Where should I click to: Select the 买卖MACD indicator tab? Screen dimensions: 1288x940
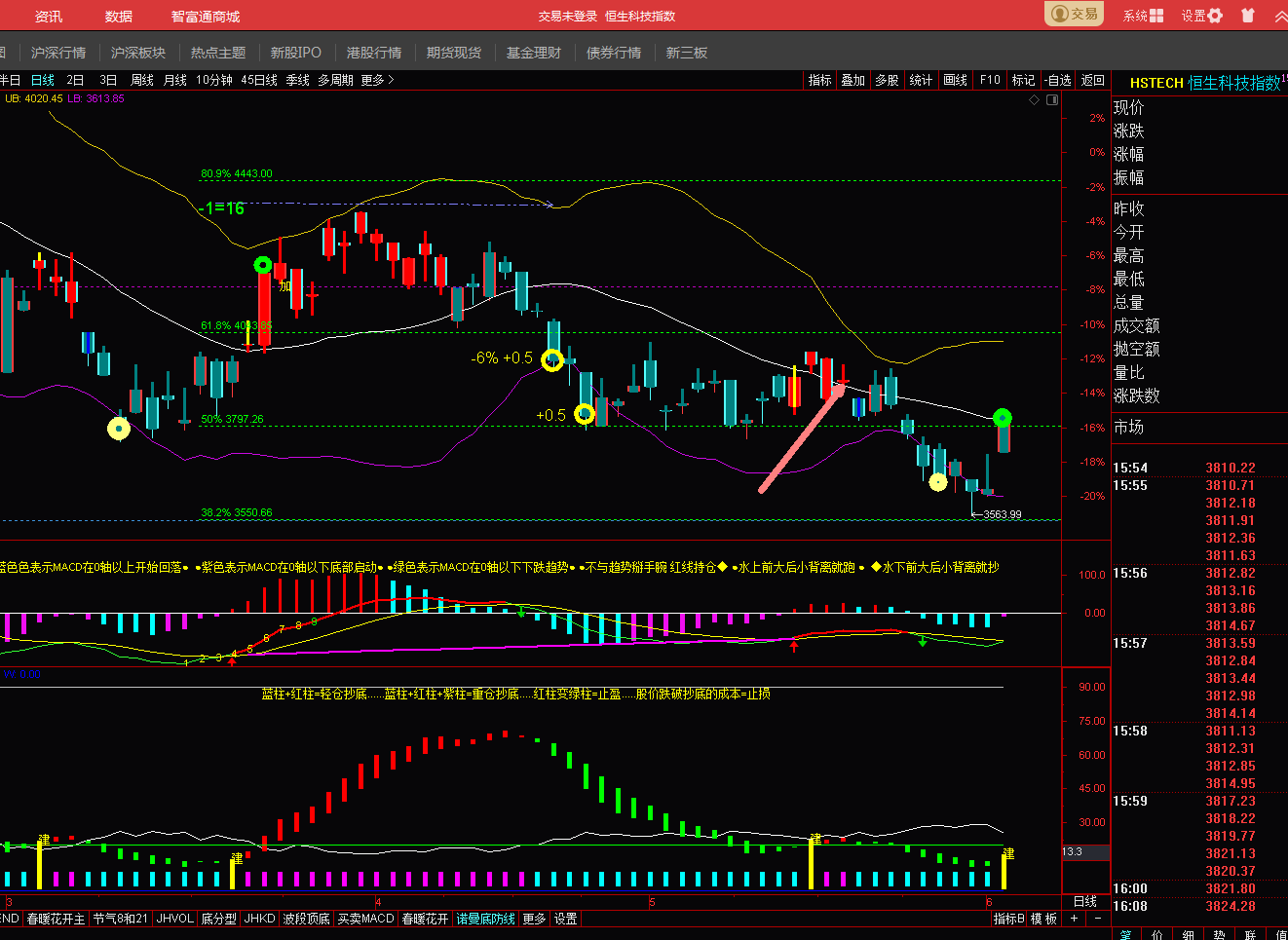click(x=365, y=919)
